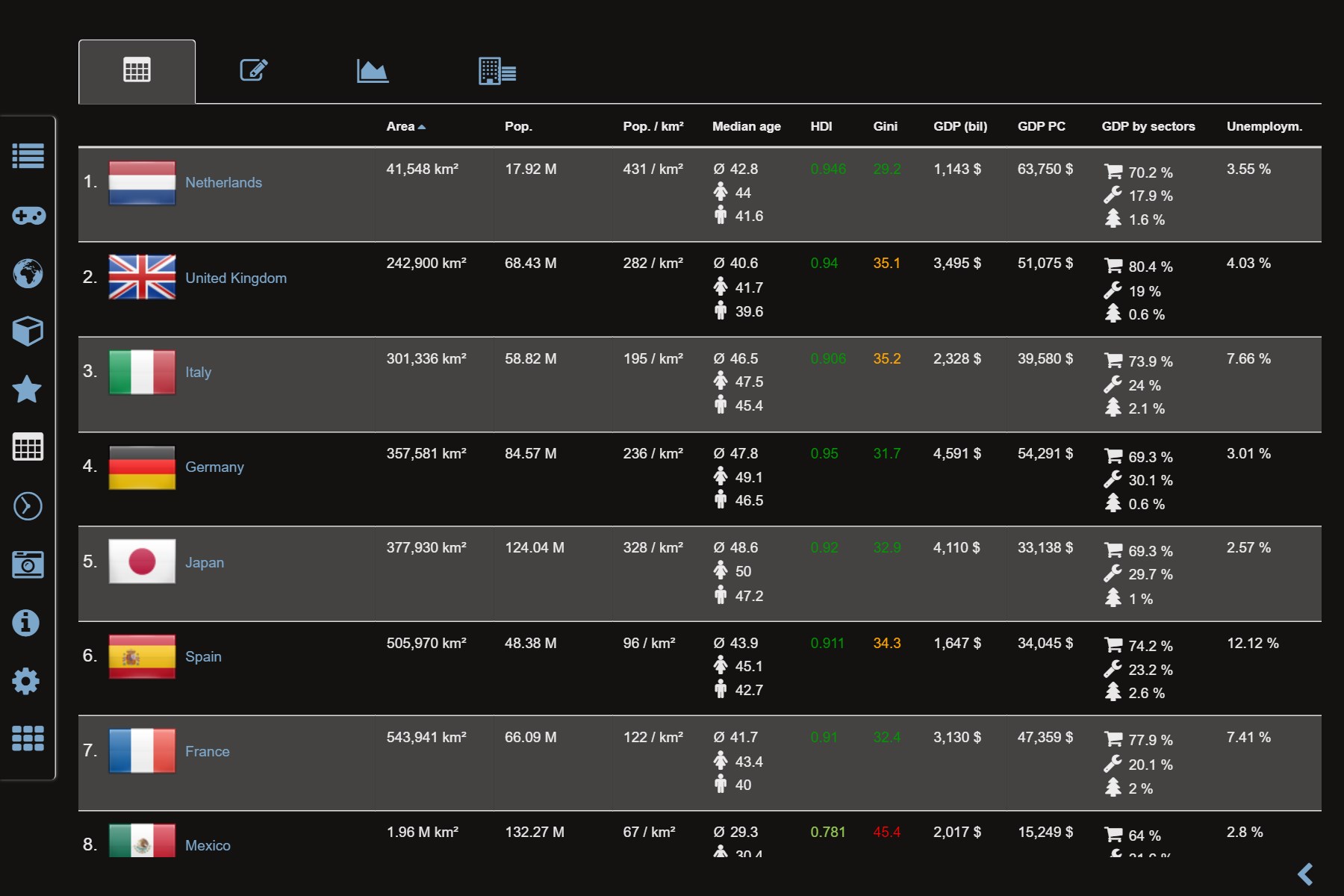
Task: Open the gamepad quiz icon in sidebar
Action: point(28,216)
